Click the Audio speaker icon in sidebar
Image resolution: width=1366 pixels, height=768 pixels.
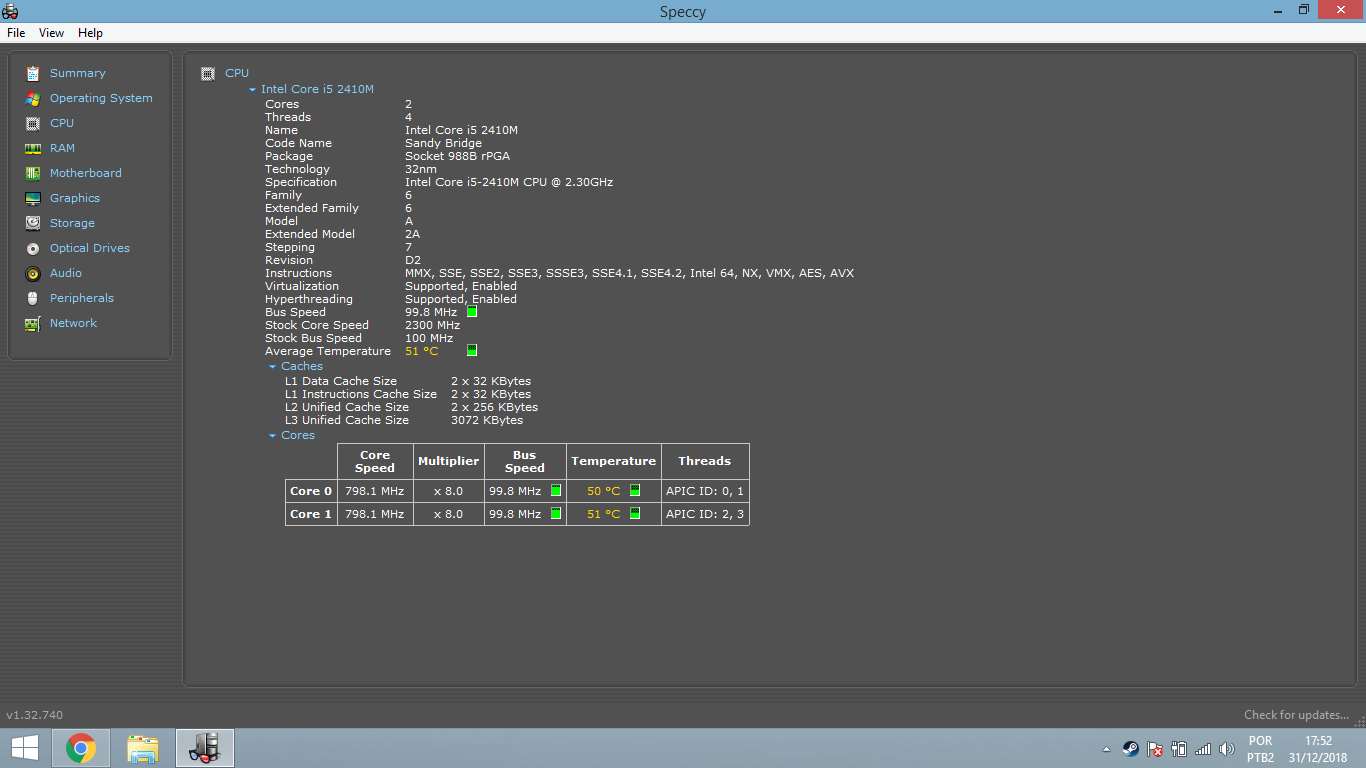coord(33,273)
